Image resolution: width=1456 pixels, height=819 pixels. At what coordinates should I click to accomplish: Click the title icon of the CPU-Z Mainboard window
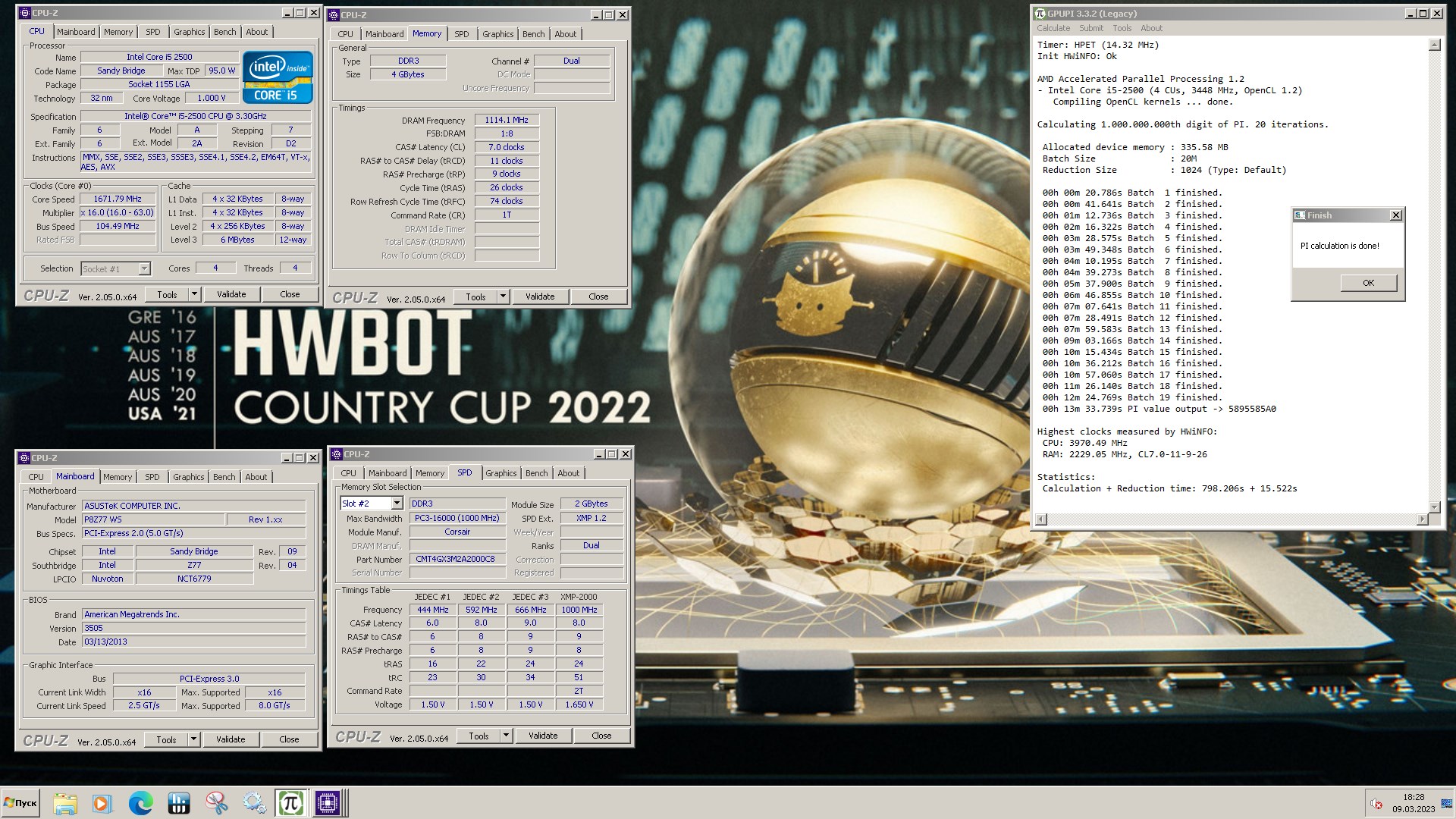coord(24,458)
